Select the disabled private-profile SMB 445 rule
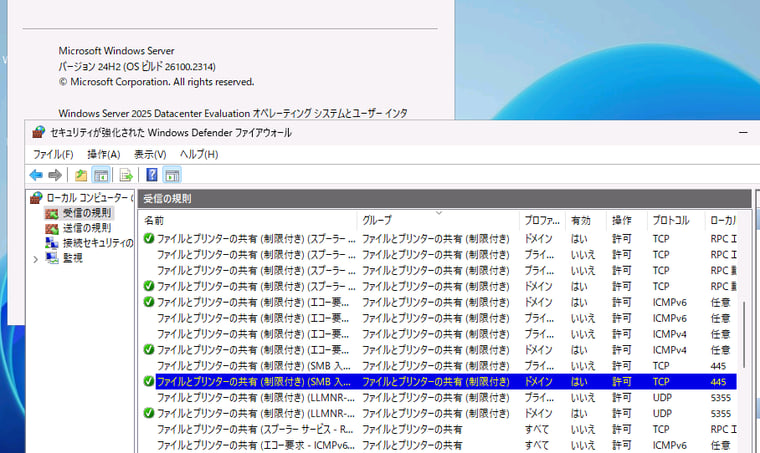 [x=439, y=366]
